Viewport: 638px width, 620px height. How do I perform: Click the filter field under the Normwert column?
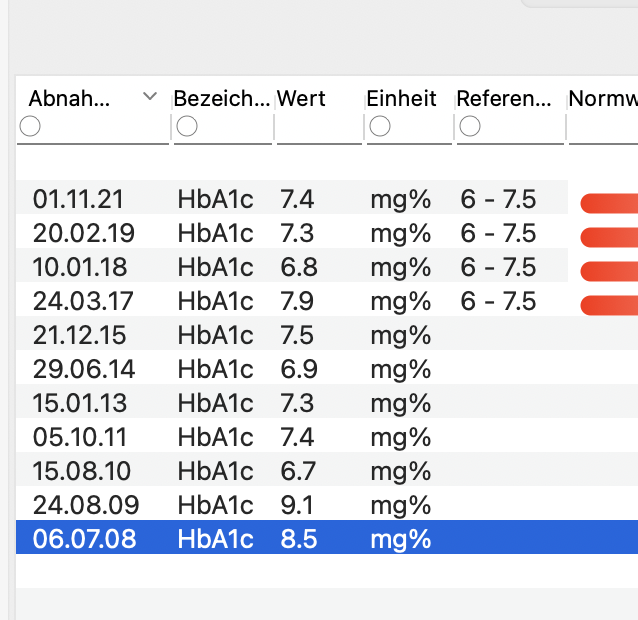point(603,128)
